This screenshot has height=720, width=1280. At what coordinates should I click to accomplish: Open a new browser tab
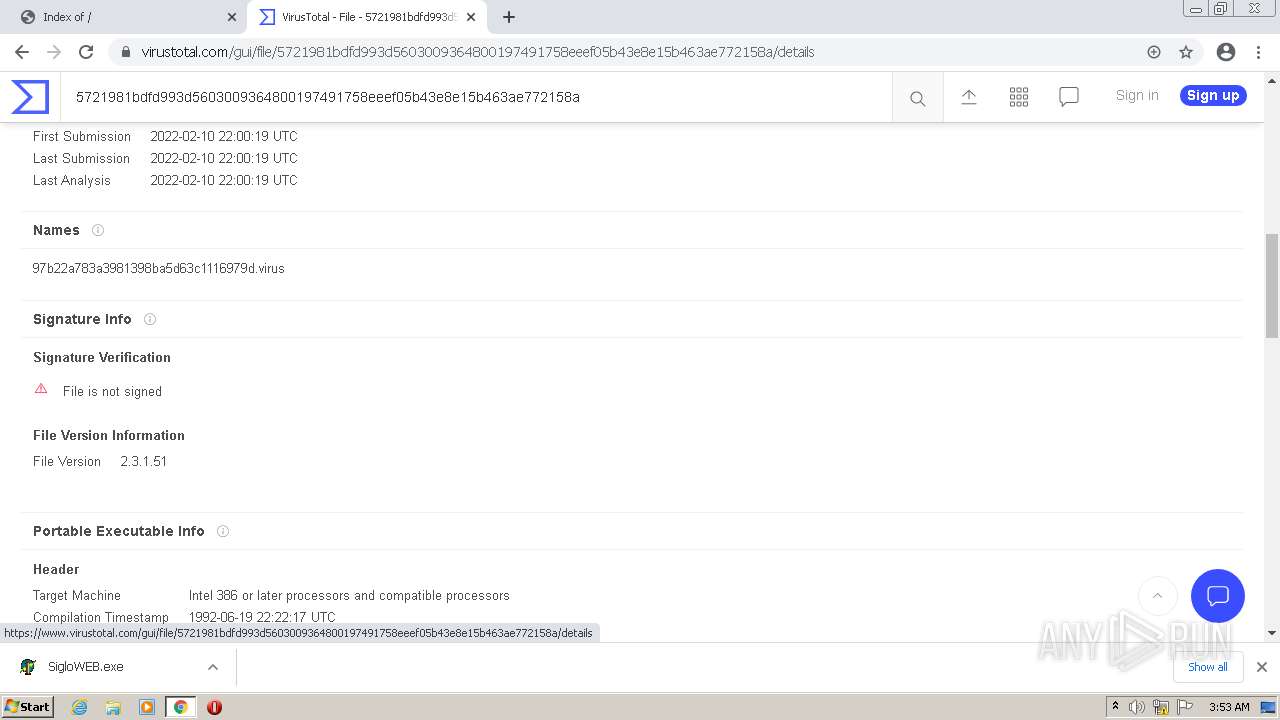(x=509, y=17)
